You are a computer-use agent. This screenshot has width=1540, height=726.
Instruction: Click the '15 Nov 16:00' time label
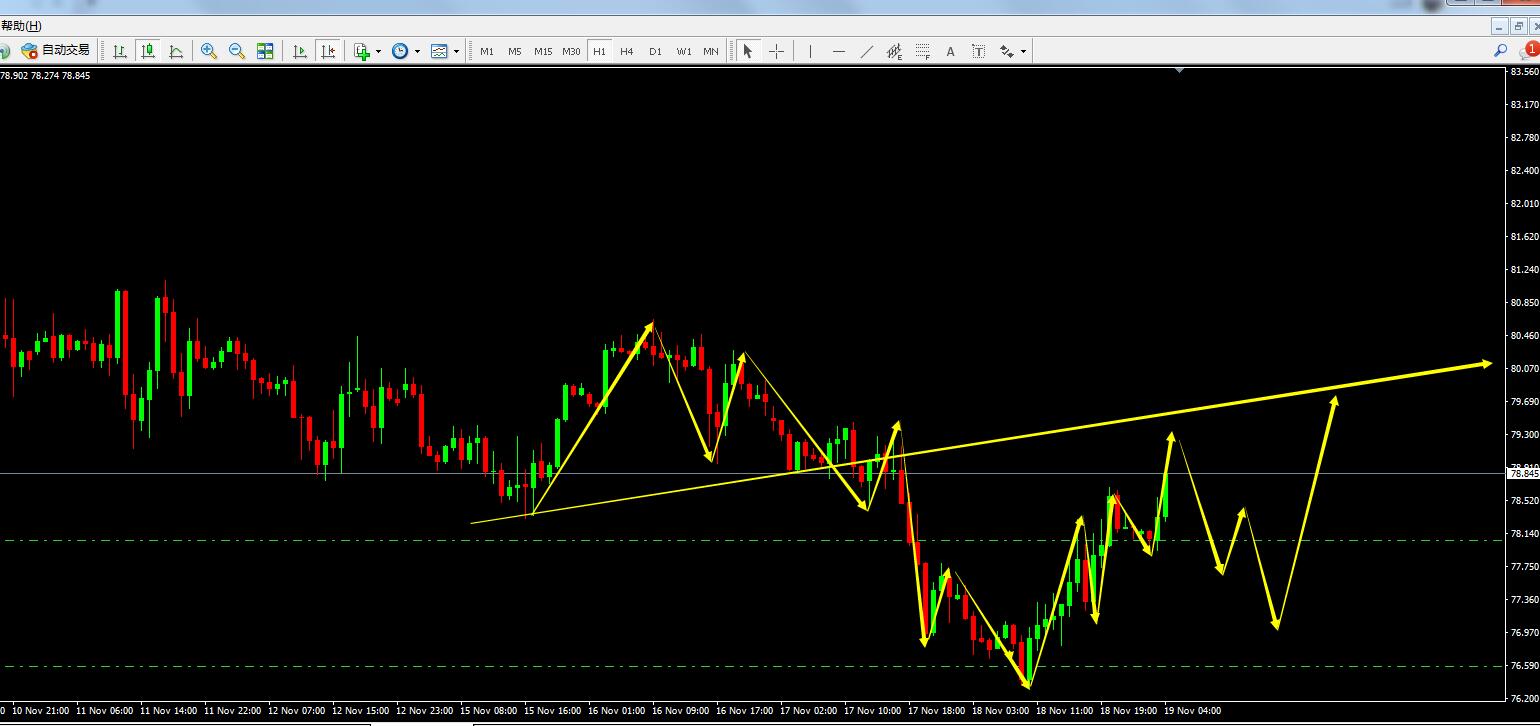click(x=554, y=711)
